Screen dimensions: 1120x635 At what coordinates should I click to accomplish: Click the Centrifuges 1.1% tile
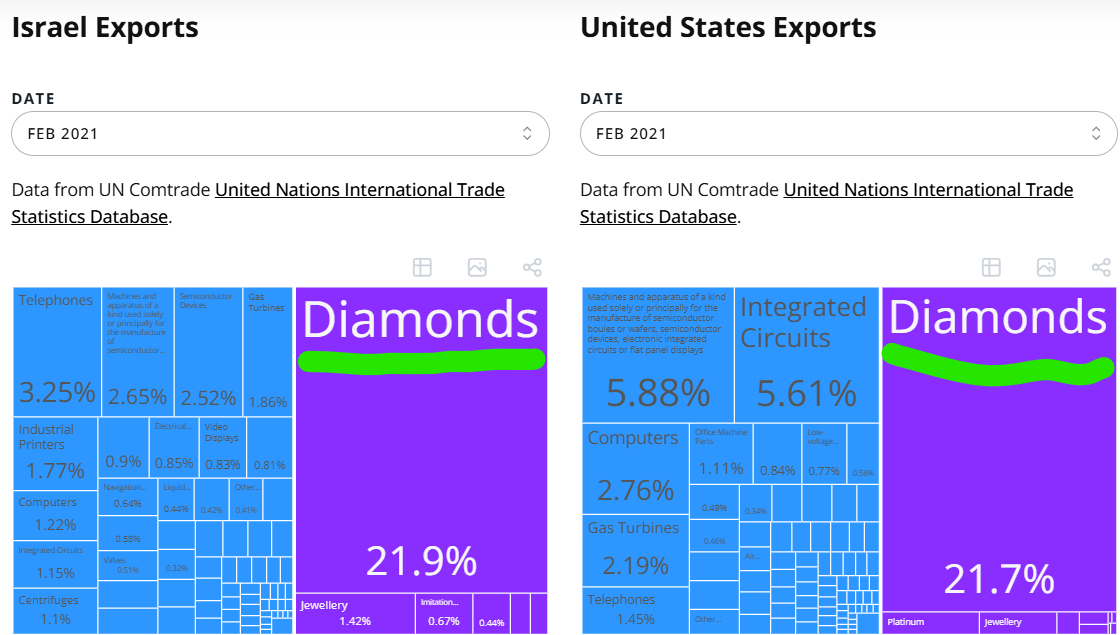coord(56,609)
